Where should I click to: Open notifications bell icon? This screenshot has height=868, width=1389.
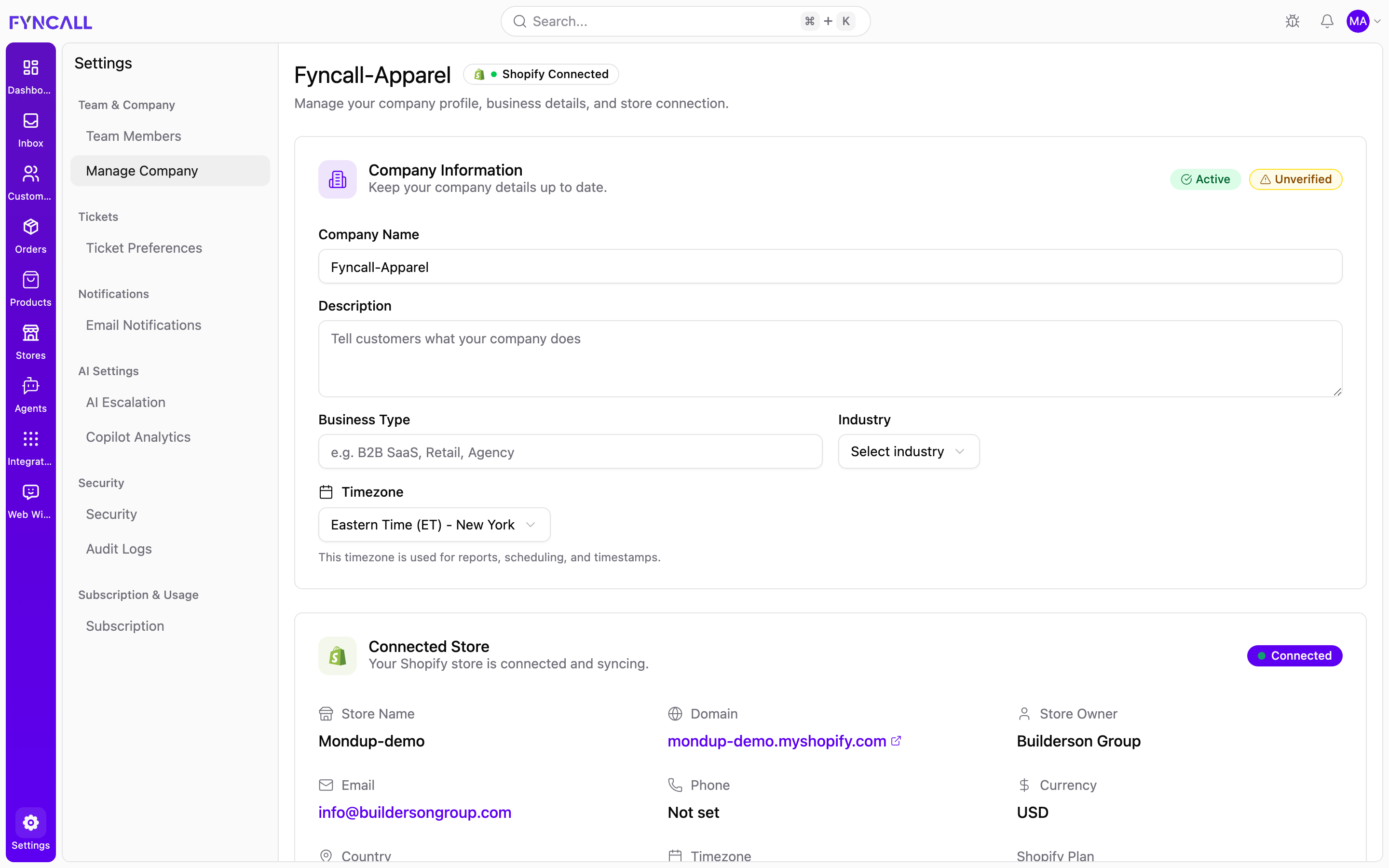(1326, 21)
